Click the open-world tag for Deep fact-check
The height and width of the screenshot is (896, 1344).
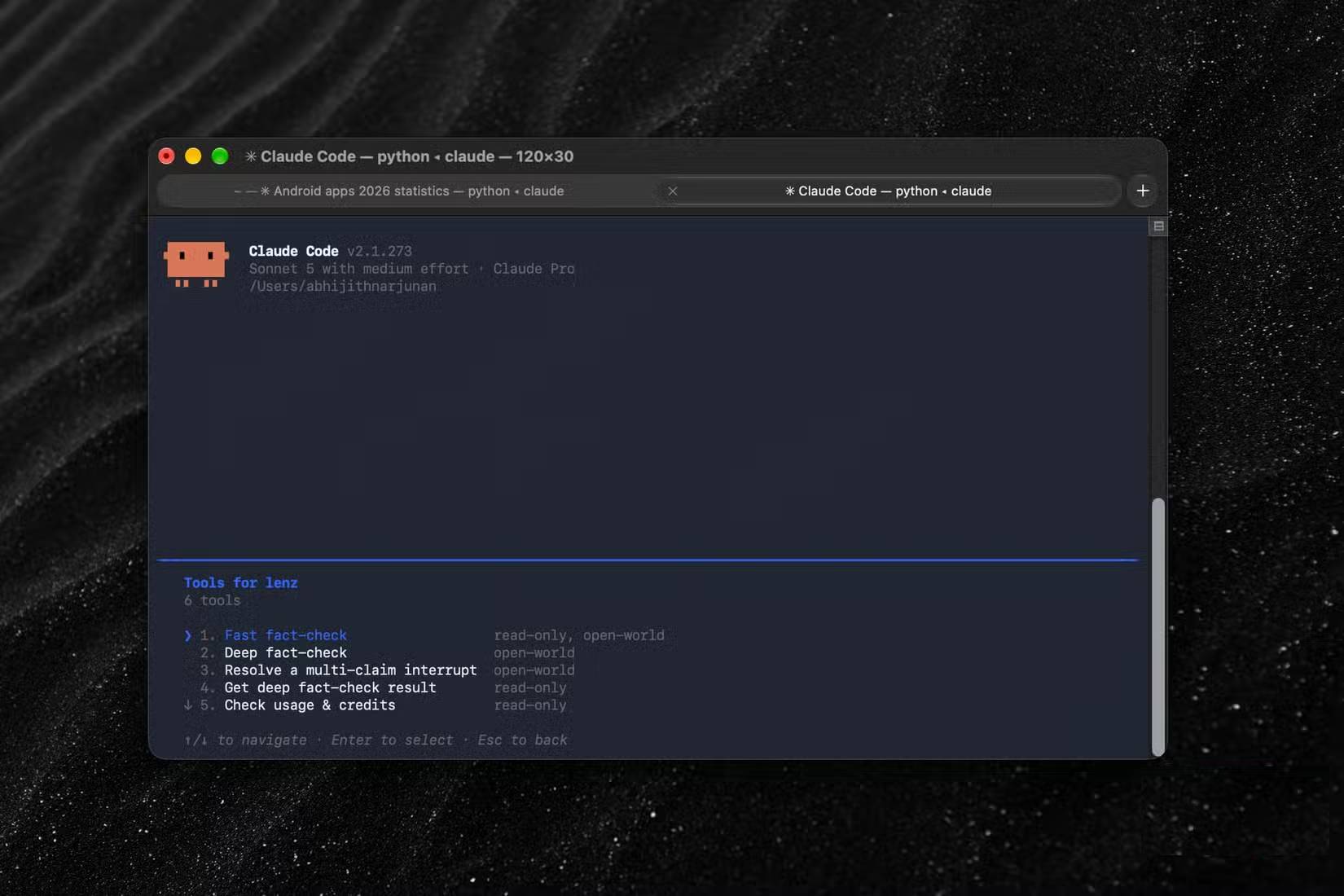[x=534, y=653]
